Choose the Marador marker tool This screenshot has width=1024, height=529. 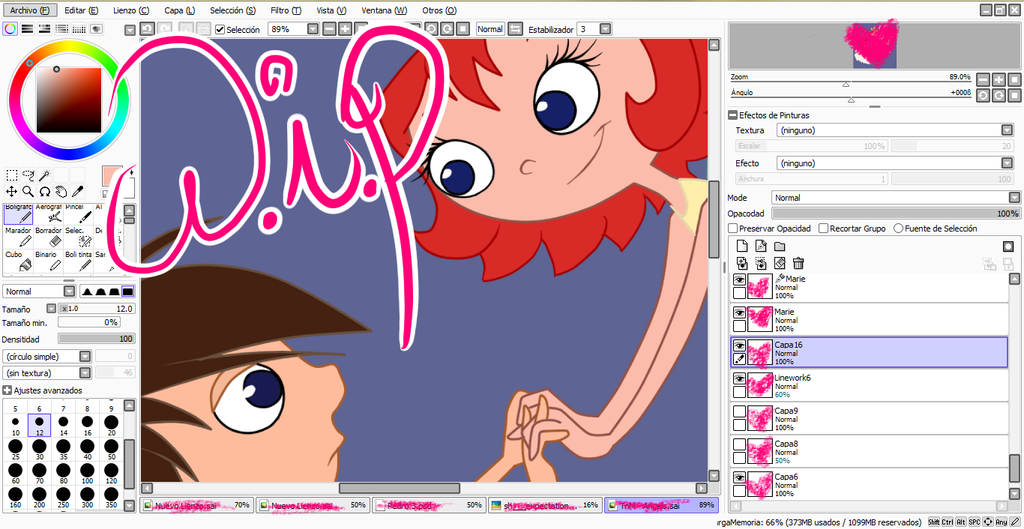(x=18, y=238)
